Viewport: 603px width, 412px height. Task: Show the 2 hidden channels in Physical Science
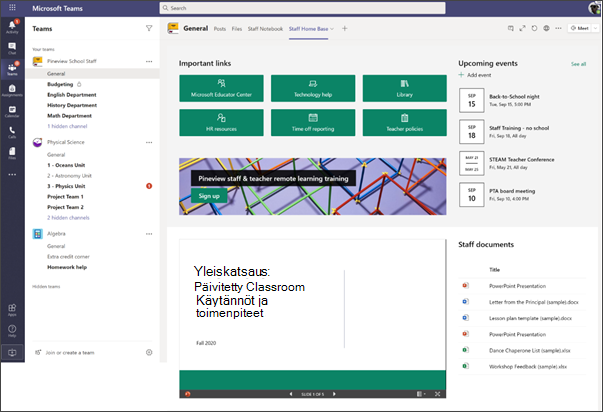pyautogui.click(x=68, y=218)
